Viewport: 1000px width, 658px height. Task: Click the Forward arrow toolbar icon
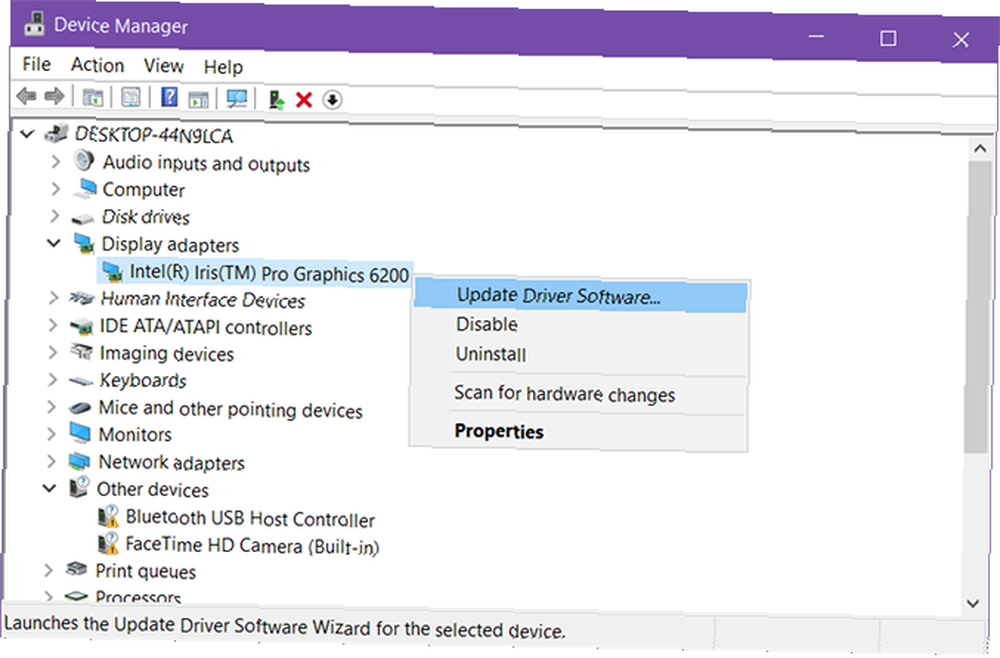[54, 96]
